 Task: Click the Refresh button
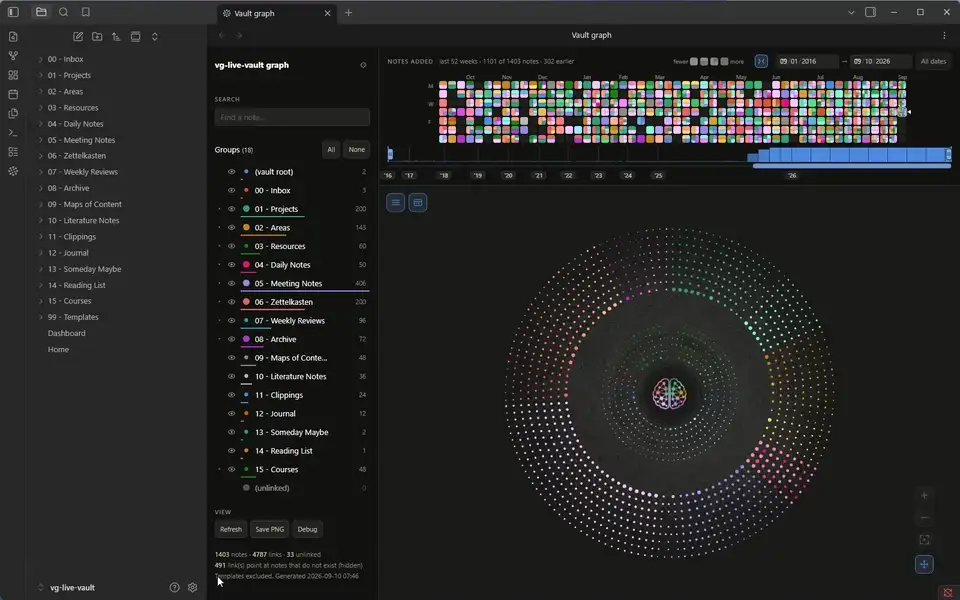[231, 529]
